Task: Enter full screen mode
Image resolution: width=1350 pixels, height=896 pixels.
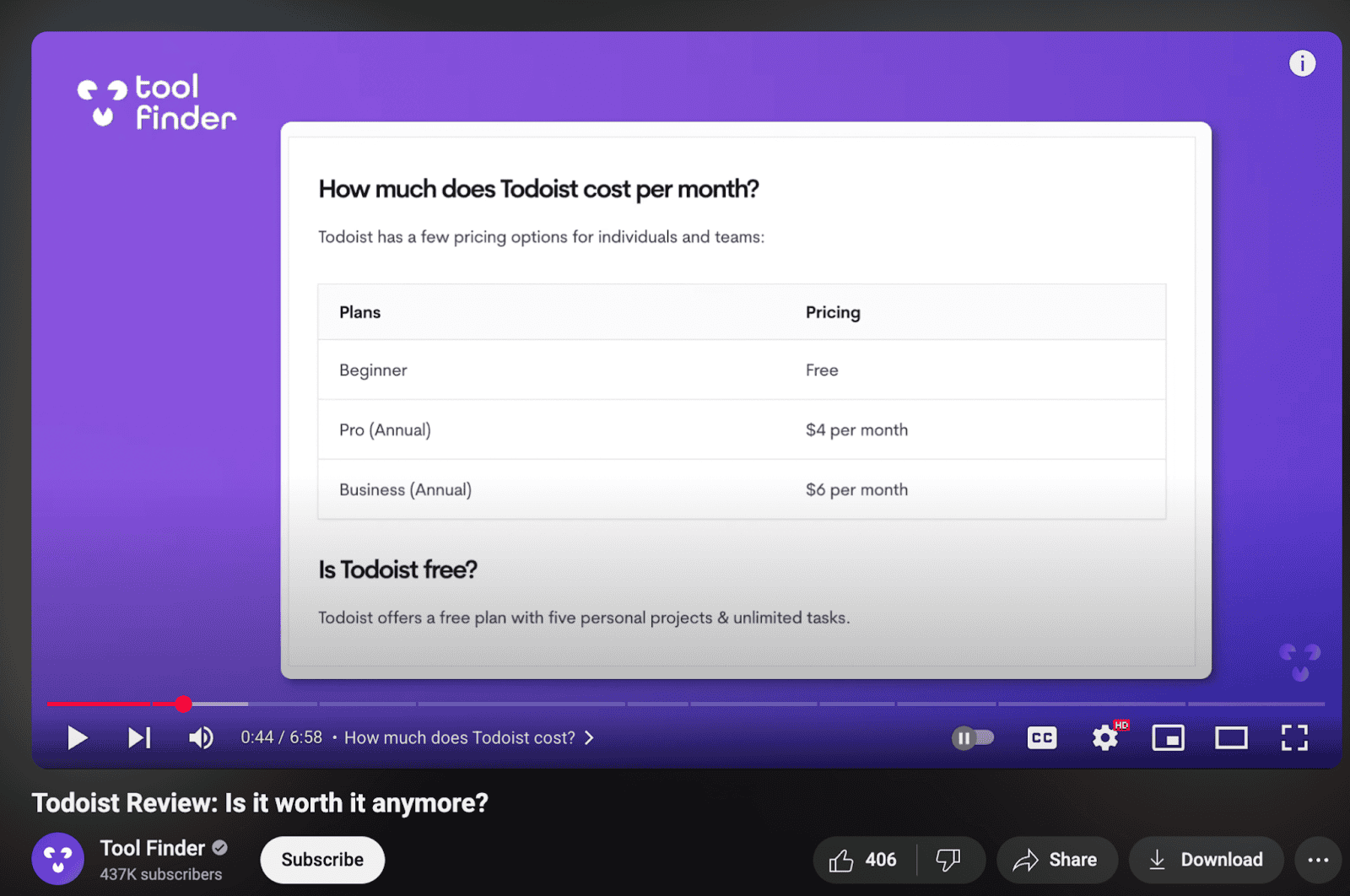Action: (x=1294, y=738)
